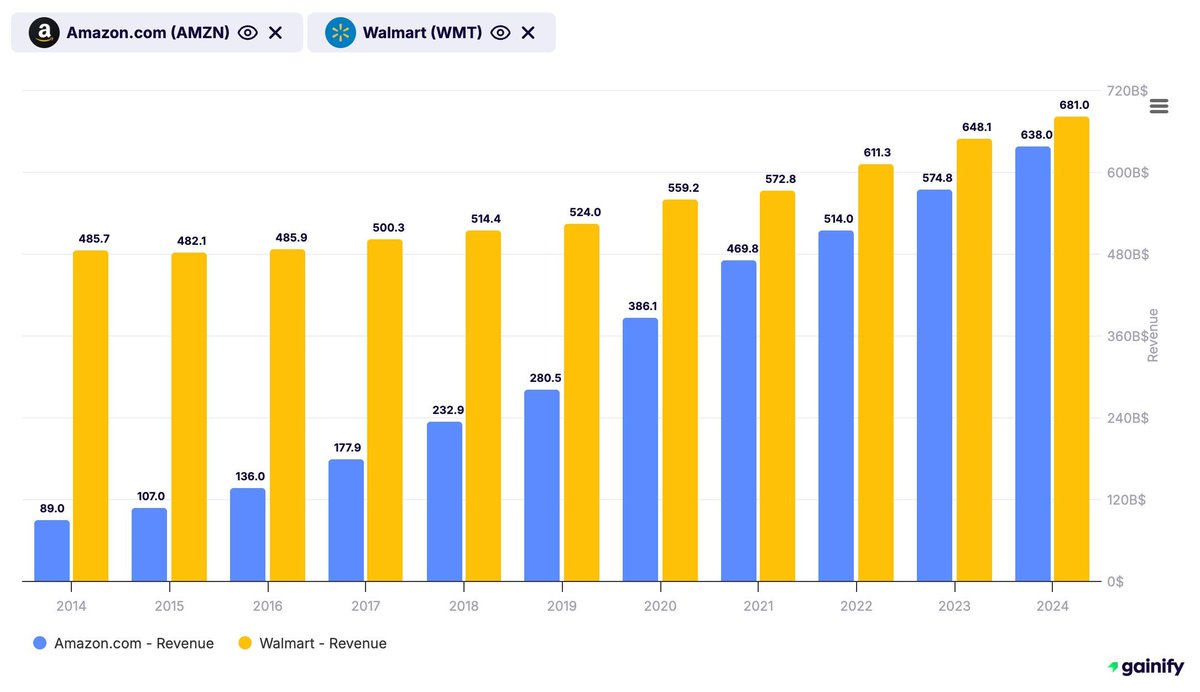Click the blue Amazon legend color dot
1200x692 pixels.
click(x=40, y=643)
